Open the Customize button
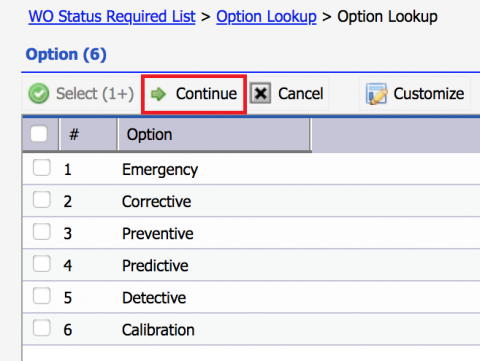The height and width of the screenshot is (361, 480). point(415,94)
